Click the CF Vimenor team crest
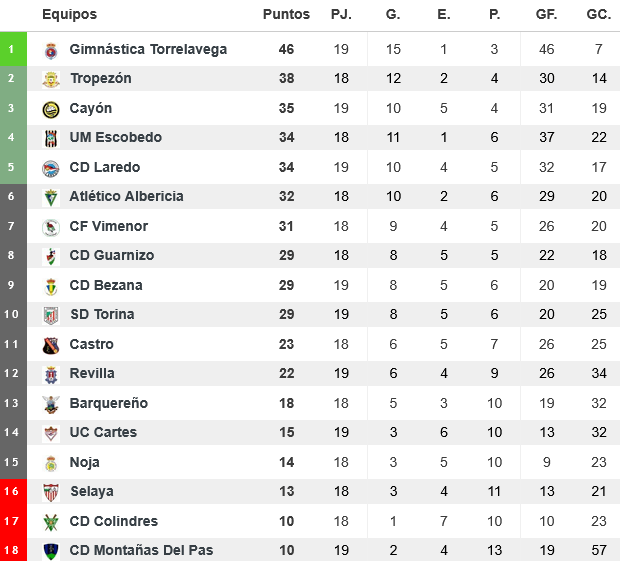Image resolution: width=620 pixels, height=561 pixels. [x=51, y=227]
